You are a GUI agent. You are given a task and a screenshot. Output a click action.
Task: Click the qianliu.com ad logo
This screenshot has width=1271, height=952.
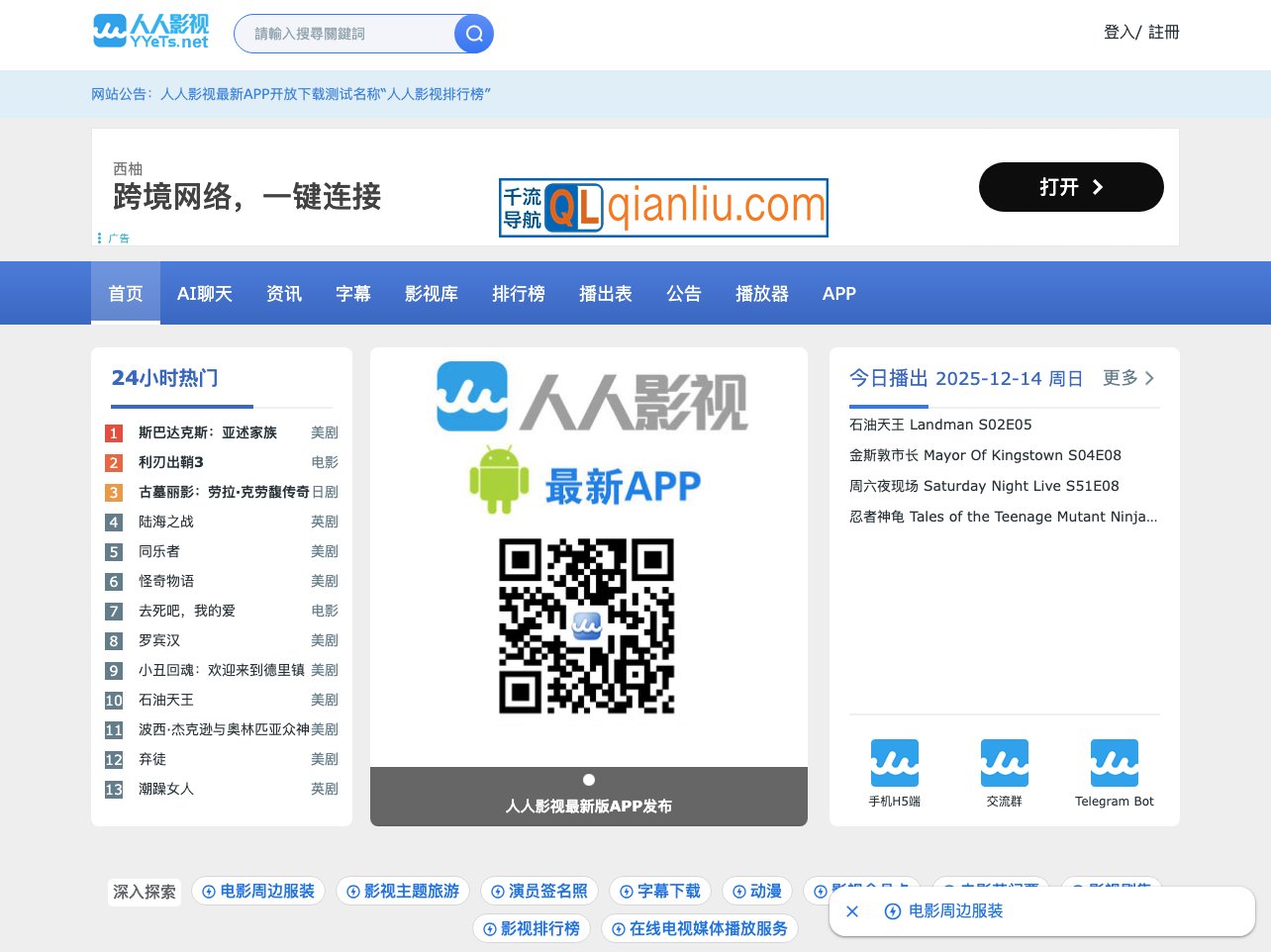pos(662,208)
